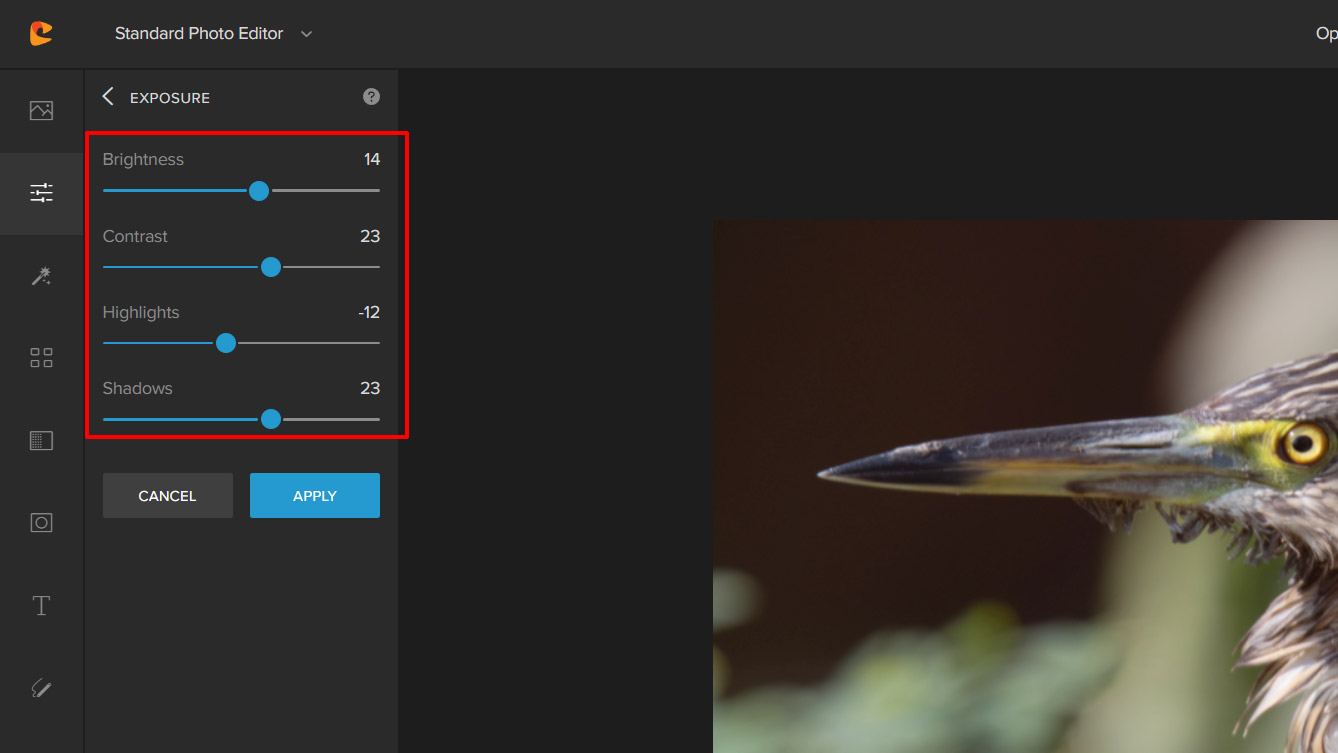Open the Overlays texture icon
Viewport: 1338px width, 753px height.
coord(41,440)
